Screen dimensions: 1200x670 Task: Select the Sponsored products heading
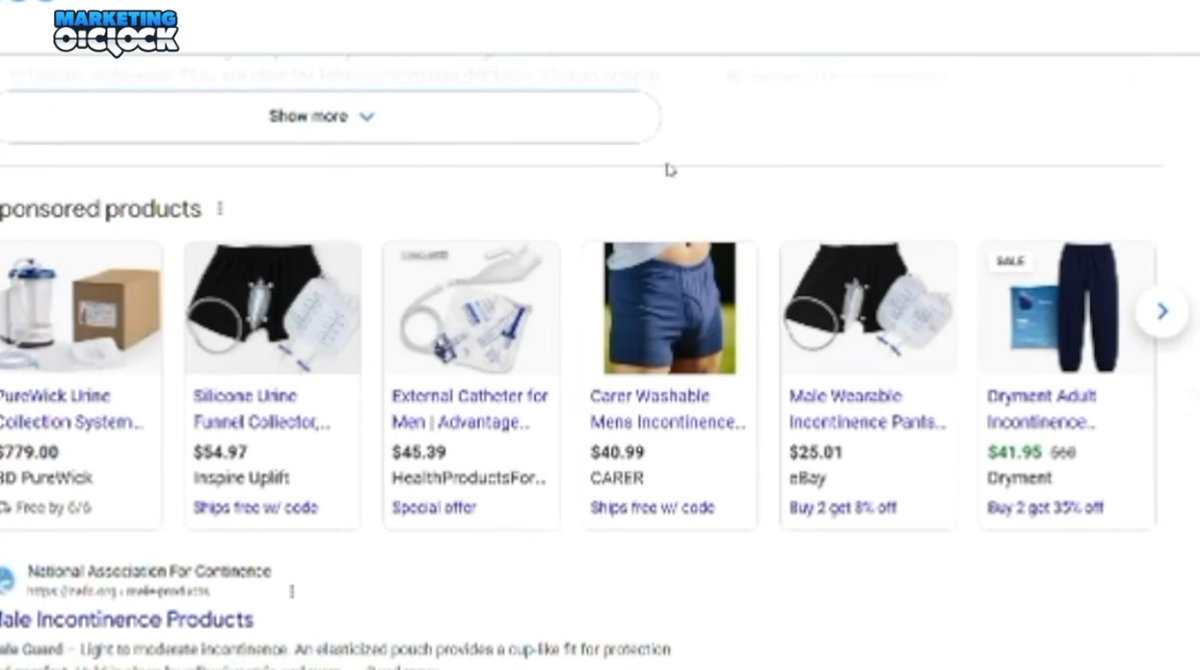pyautogui.click(x=100, y=209)
